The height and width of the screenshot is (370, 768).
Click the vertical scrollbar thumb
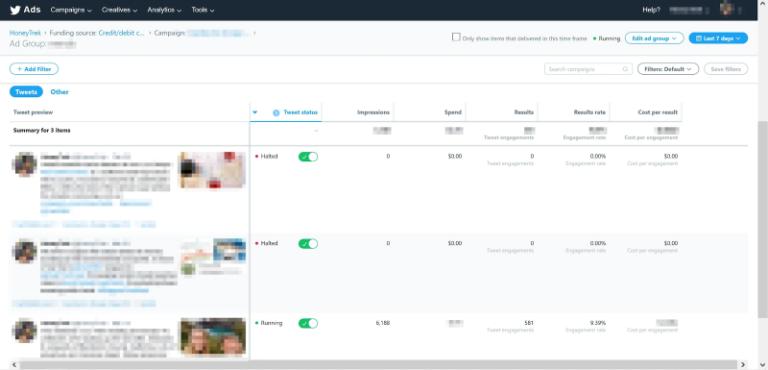pyautogui.click(x=763, y=219)
